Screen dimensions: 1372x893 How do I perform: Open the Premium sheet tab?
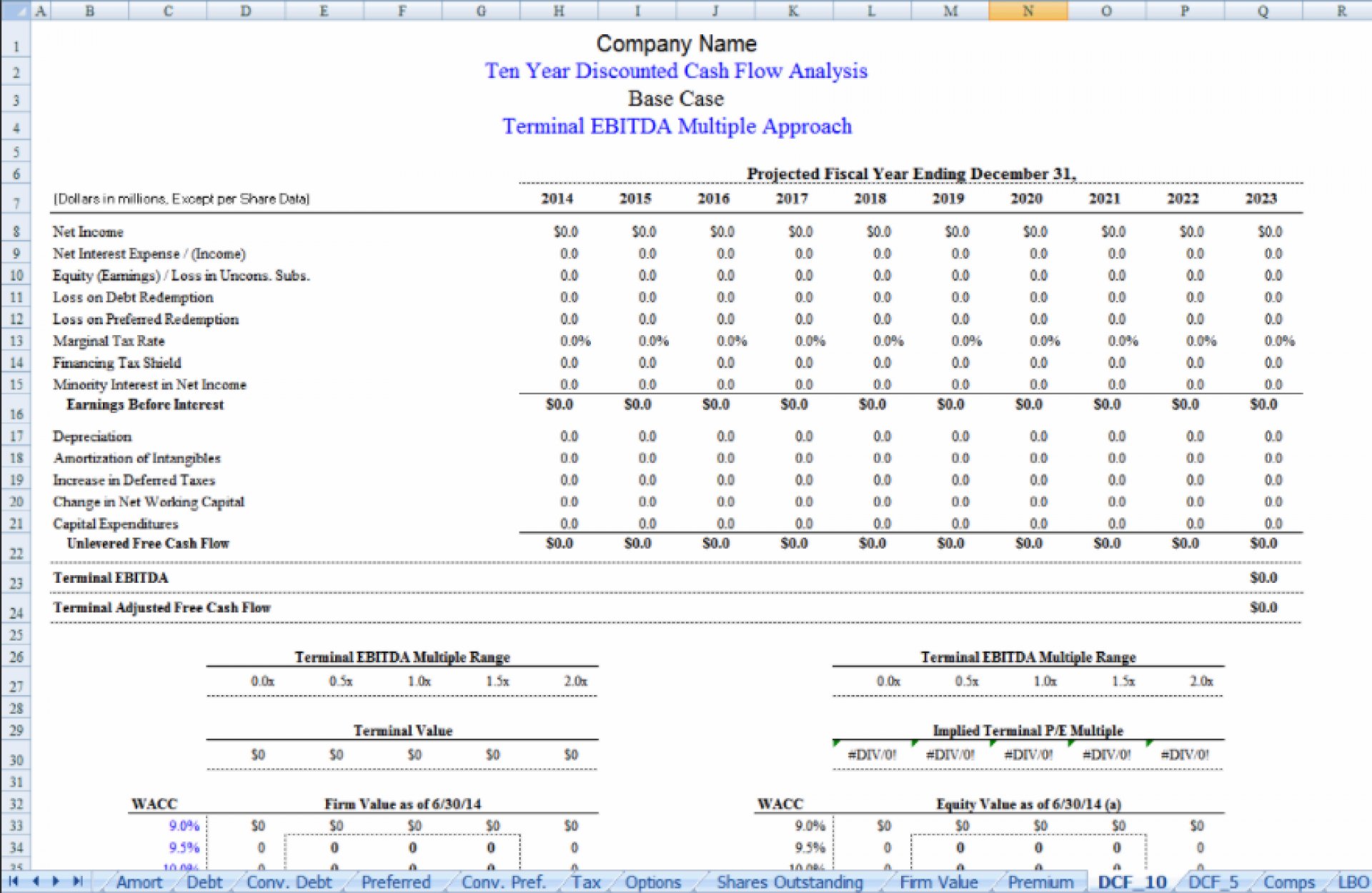(1040, 882)
